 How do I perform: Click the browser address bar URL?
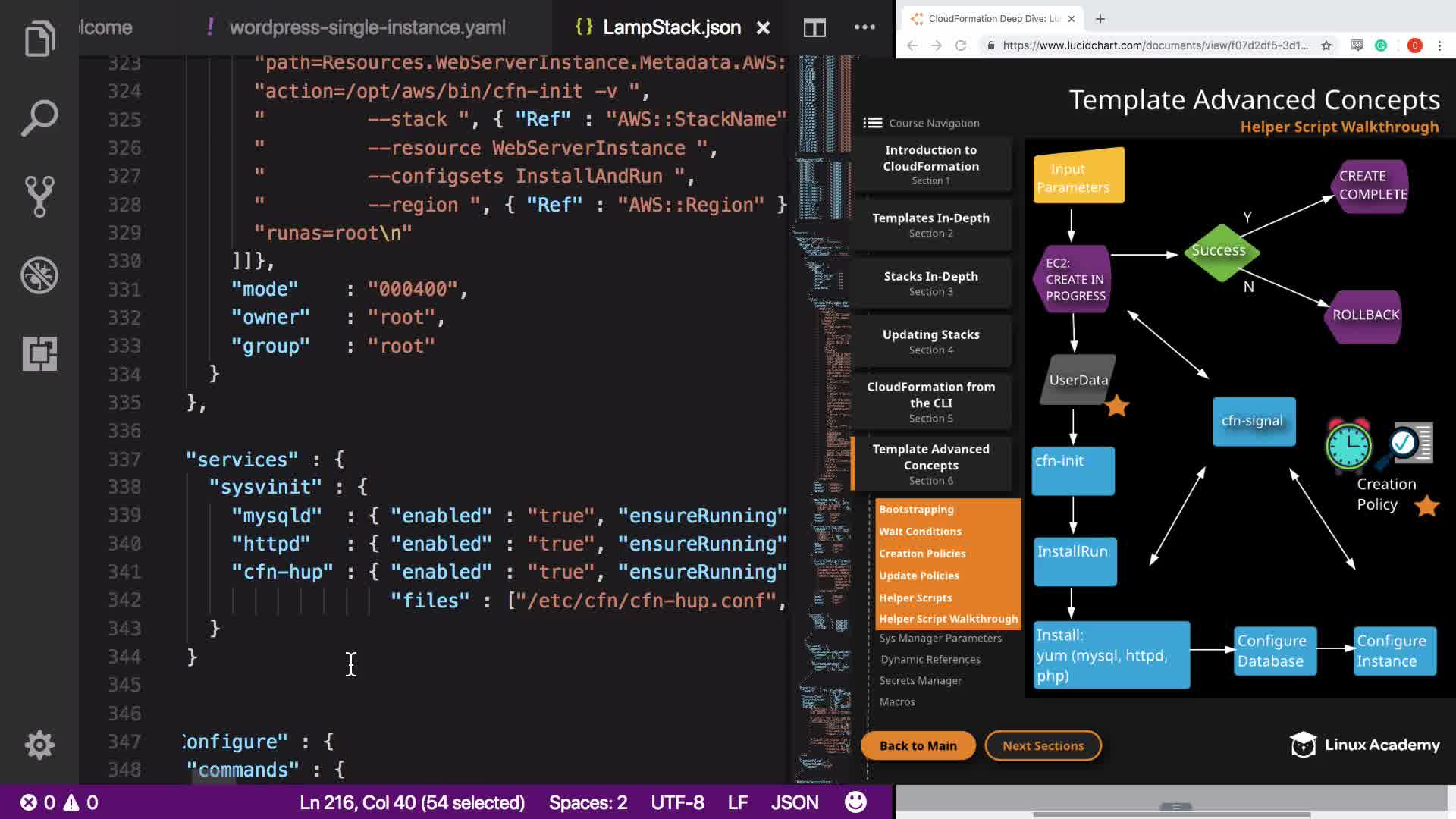click(x=1154, y=45)
